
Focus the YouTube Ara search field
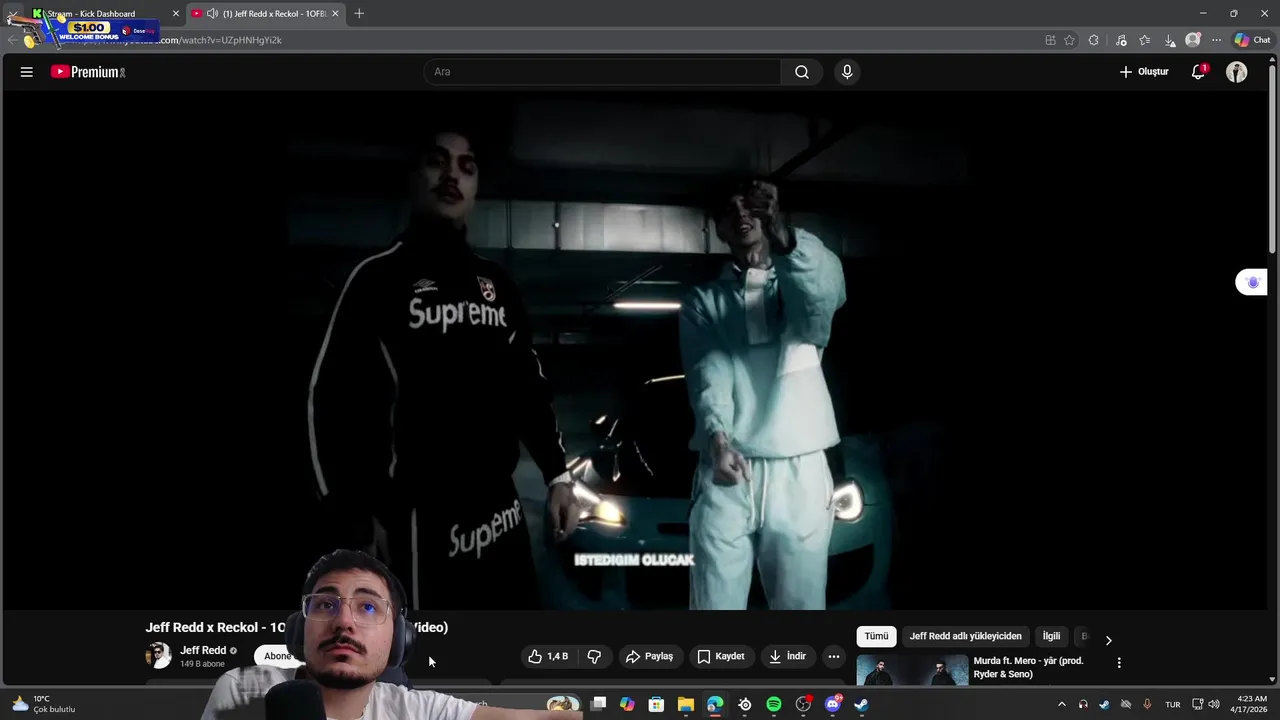[602, 72]
